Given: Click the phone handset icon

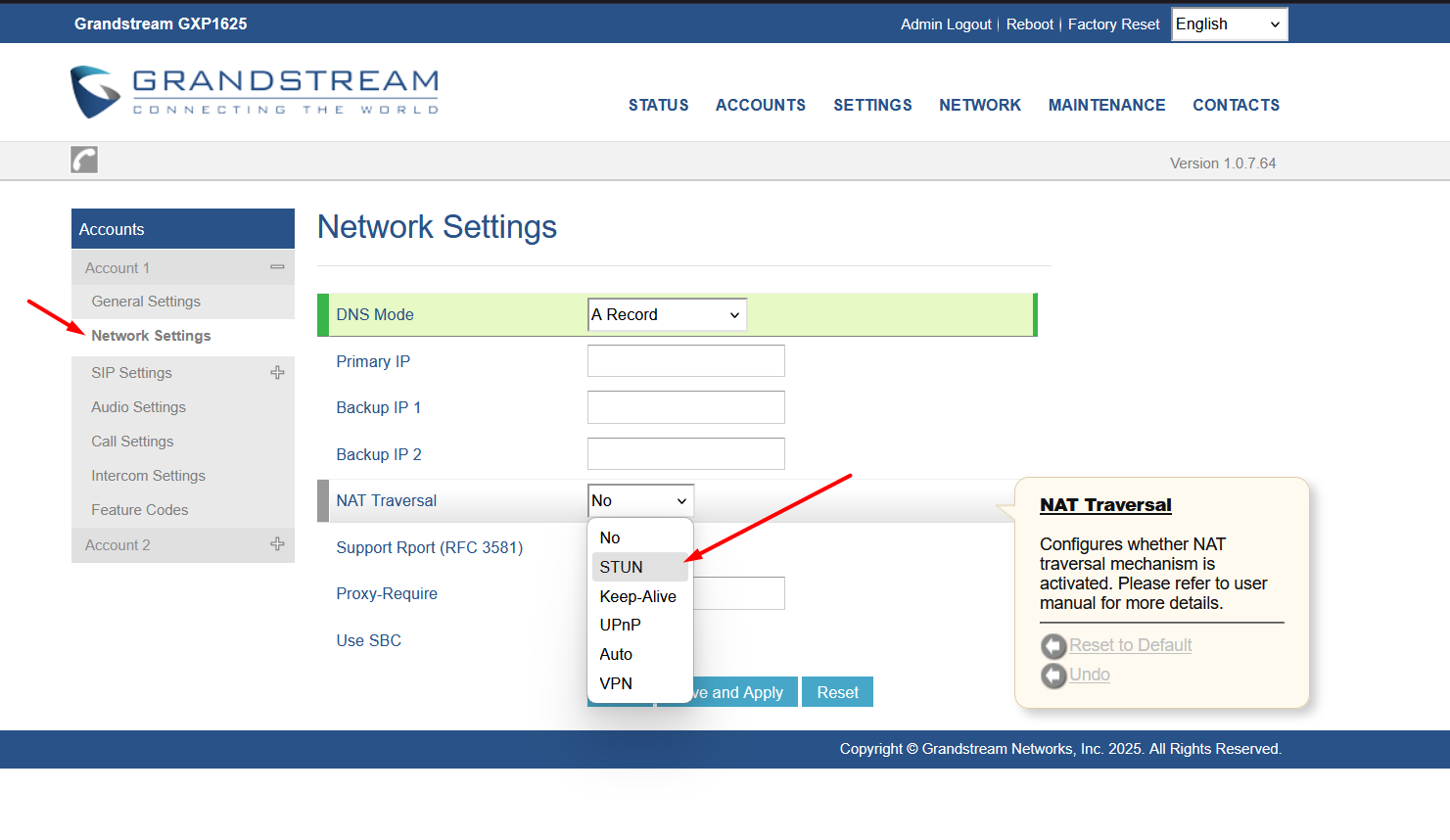Looking at the screenshot, I should 84,160.
